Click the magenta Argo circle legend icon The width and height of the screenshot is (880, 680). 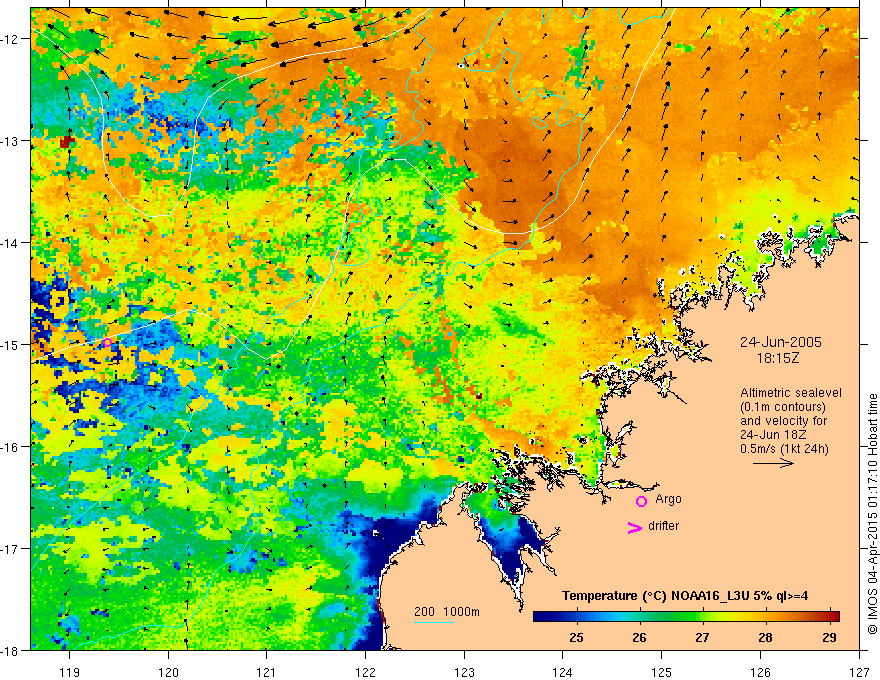641,501
